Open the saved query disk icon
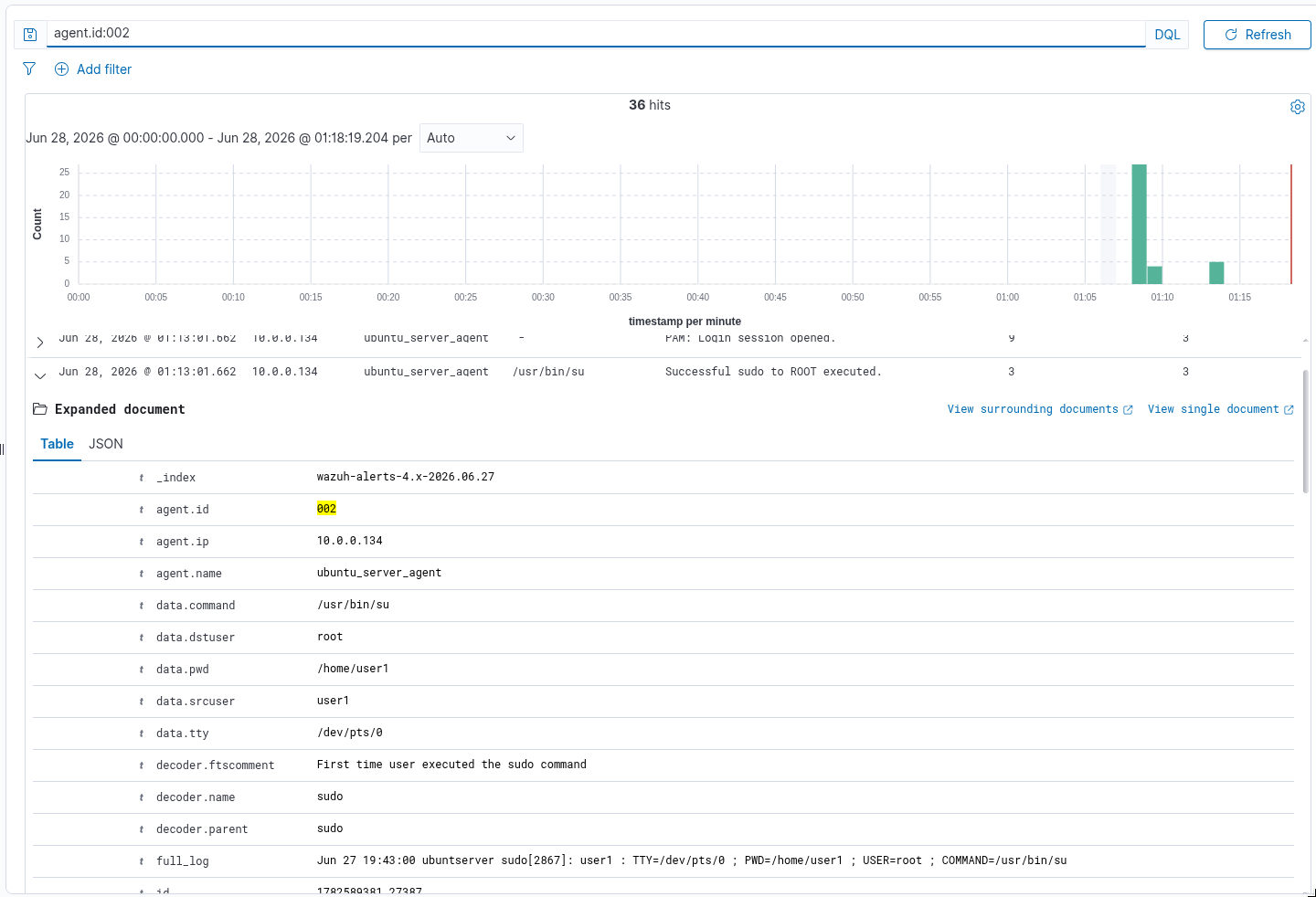This screenshot has height=897, width=1316. (x=30, y=35)
